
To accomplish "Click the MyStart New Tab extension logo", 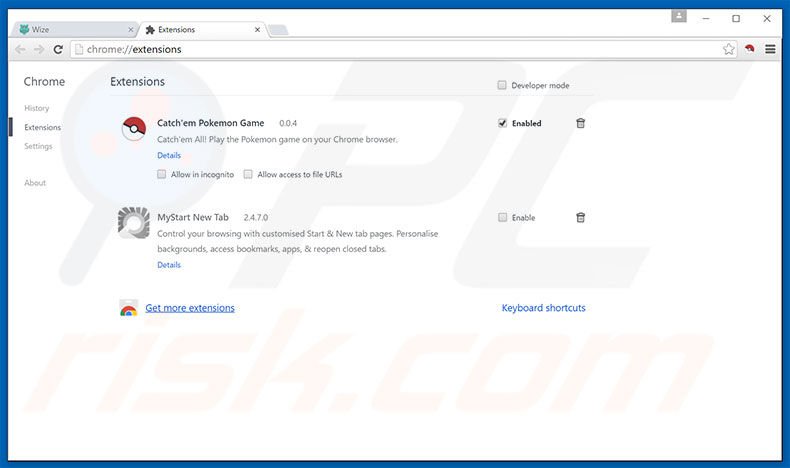I will [134, 222].
